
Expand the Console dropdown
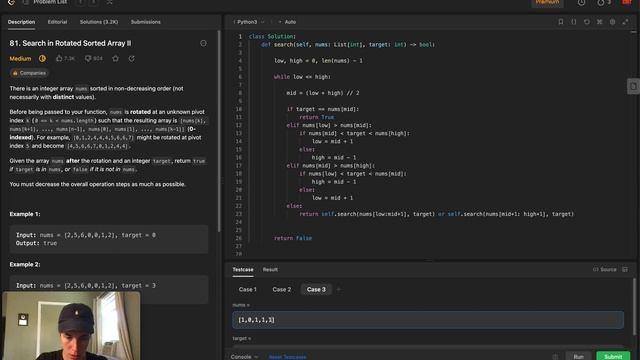point(244,357)
